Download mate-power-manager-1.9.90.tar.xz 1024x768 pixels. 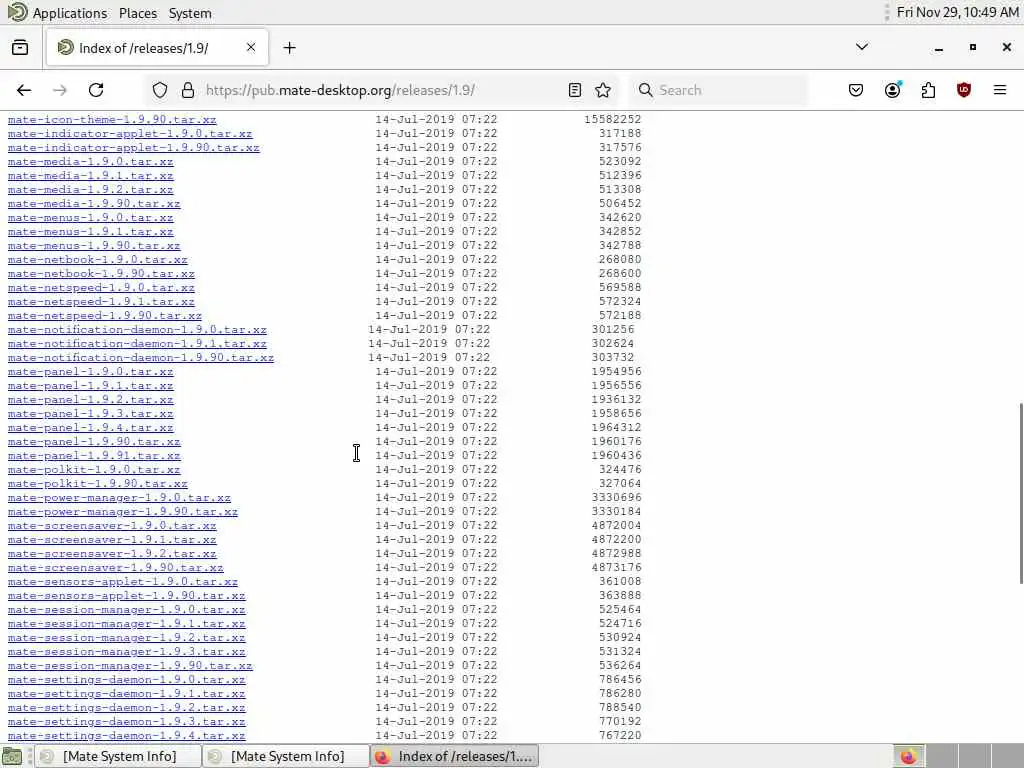click(x=123, y=512)
